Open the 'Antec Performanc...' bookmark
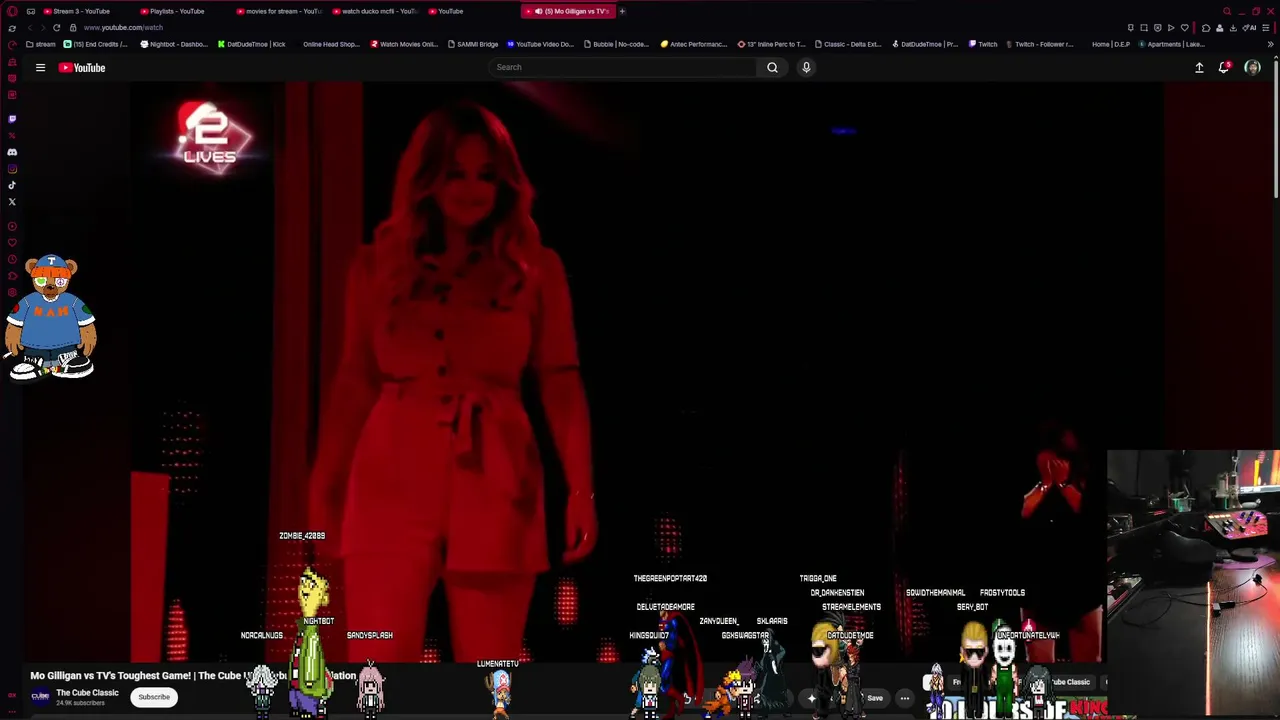The width and height of the screenshot is (1280, 720). point(694,44)
